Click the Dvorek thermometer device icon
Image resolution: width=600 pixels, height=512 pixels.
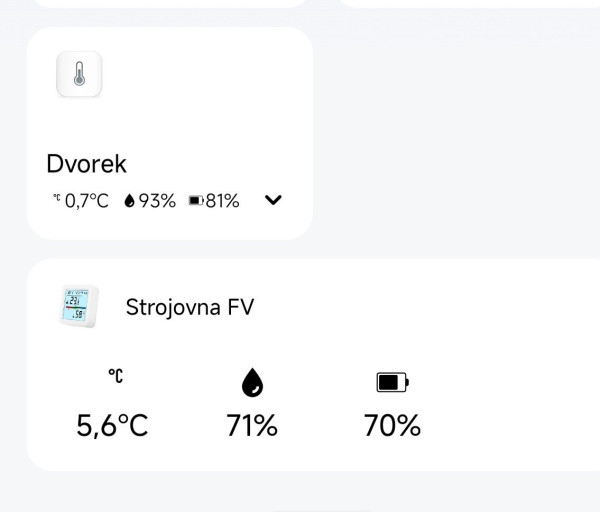[79, 75]
